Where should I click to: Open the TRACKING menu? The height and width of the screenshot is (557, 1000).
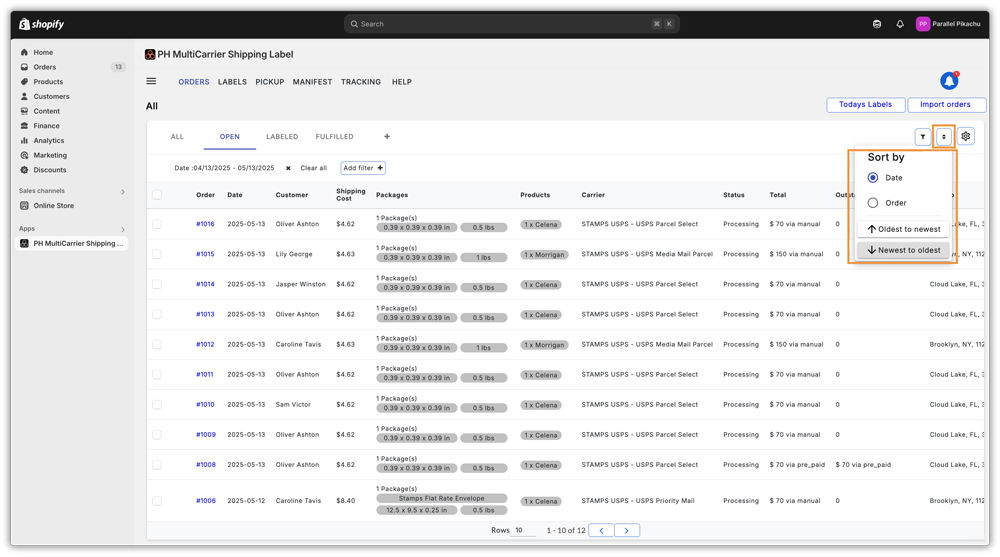(361, 82)
